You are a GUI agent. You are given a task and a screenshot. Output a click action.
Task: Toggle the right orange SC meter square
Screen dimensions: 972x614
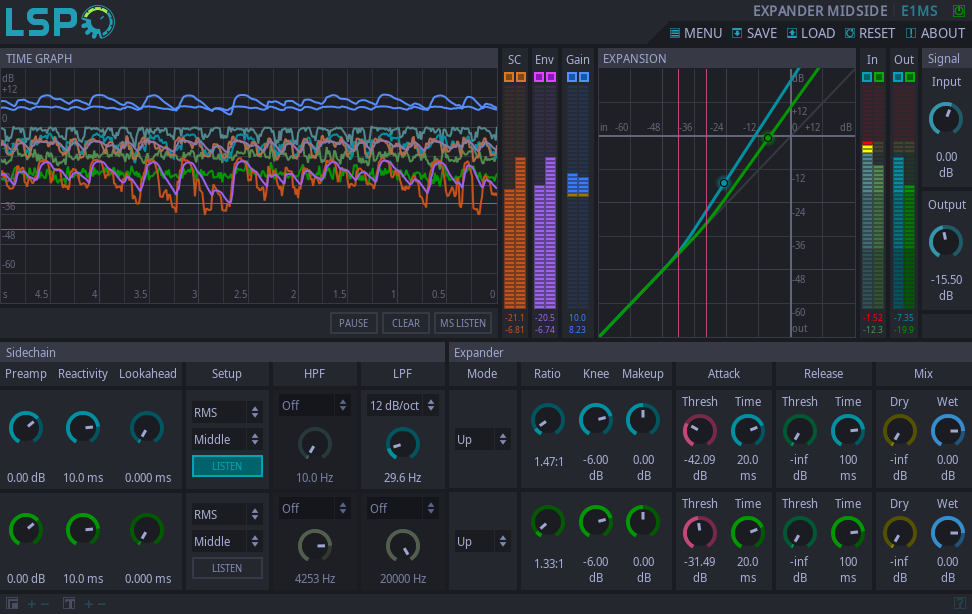click(521, 77)
